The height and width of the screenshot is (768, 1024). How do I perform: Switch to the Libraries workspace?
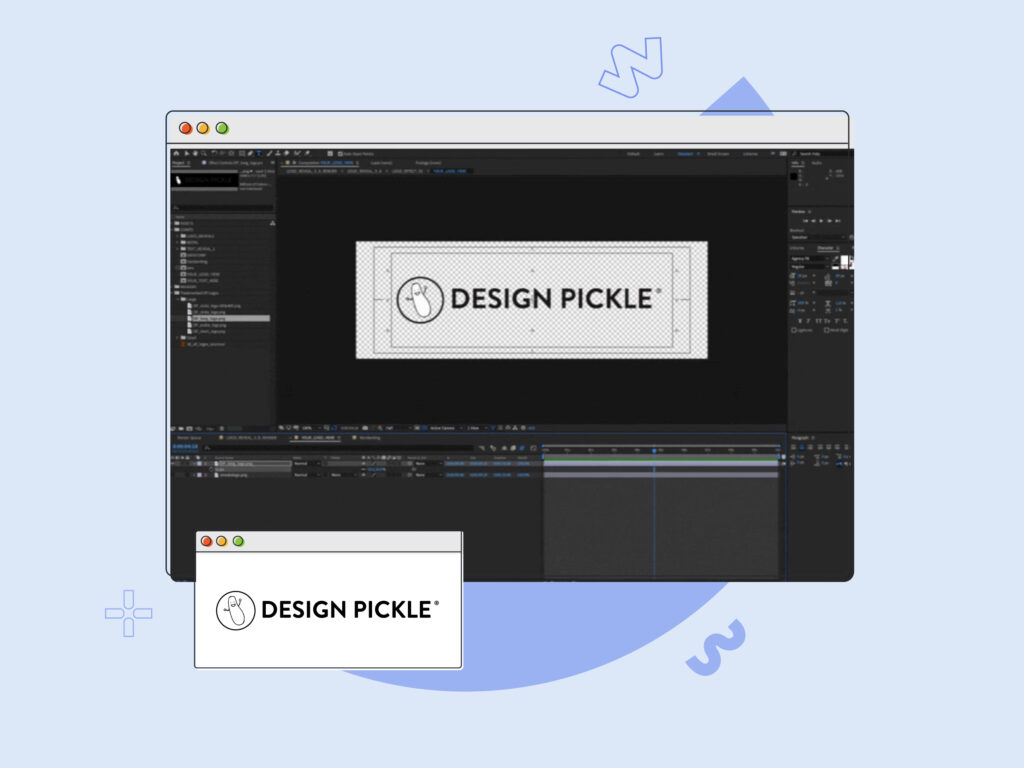pyautogui.click(x=750, y=154)
